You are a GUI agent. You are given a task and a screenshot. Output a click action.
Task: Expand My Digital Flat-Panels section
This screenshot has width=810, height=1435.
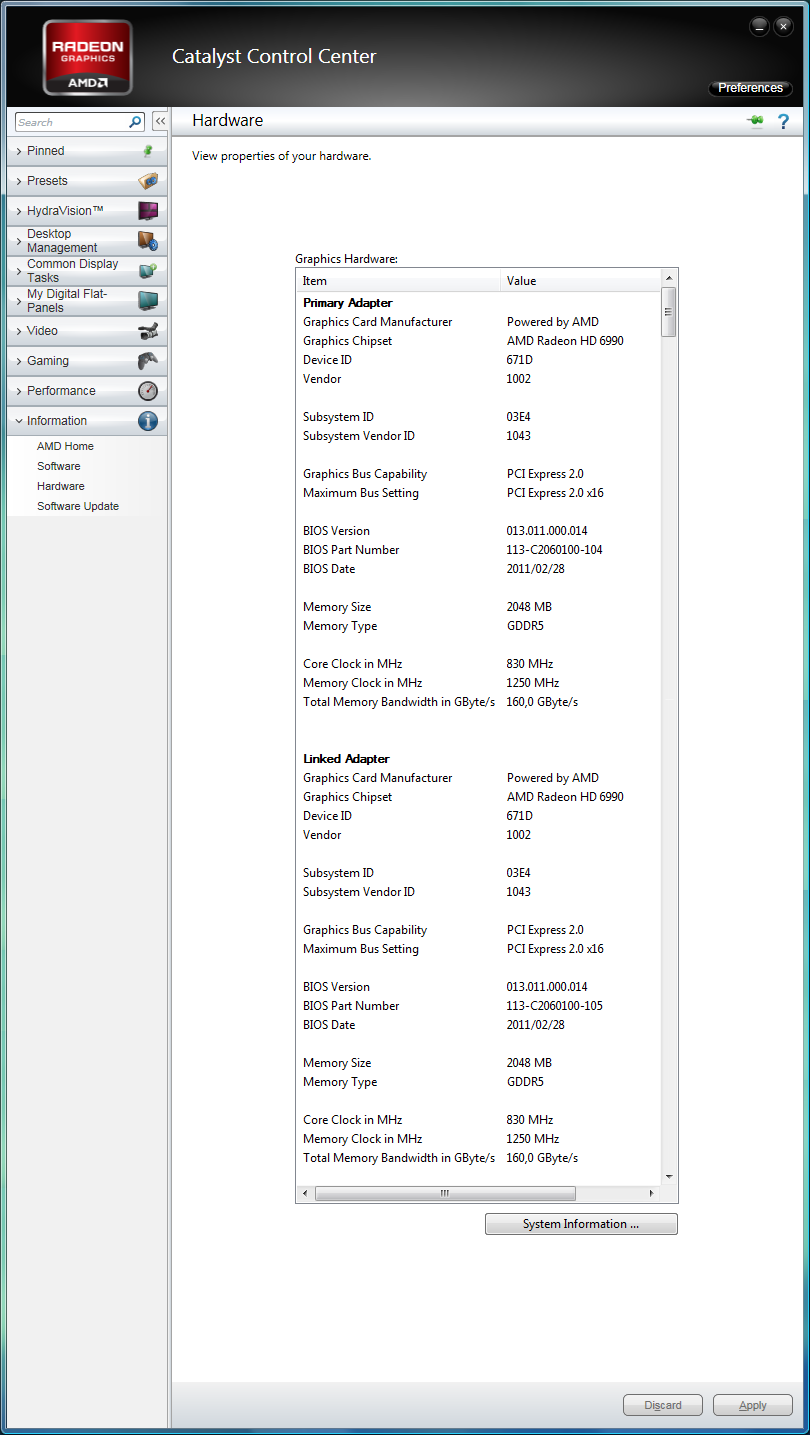click(x=87, y=301)
